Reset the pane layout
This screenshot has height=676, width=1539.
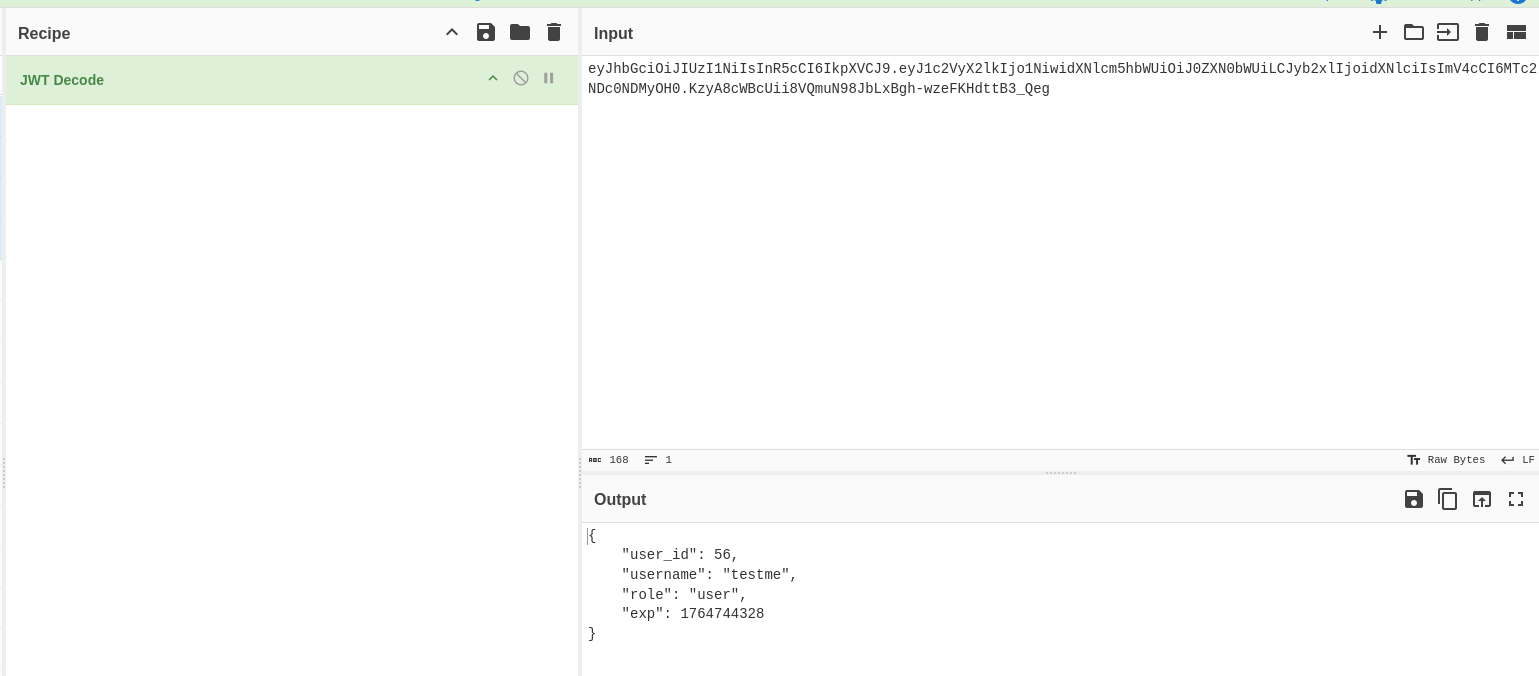coord(1516,32)
